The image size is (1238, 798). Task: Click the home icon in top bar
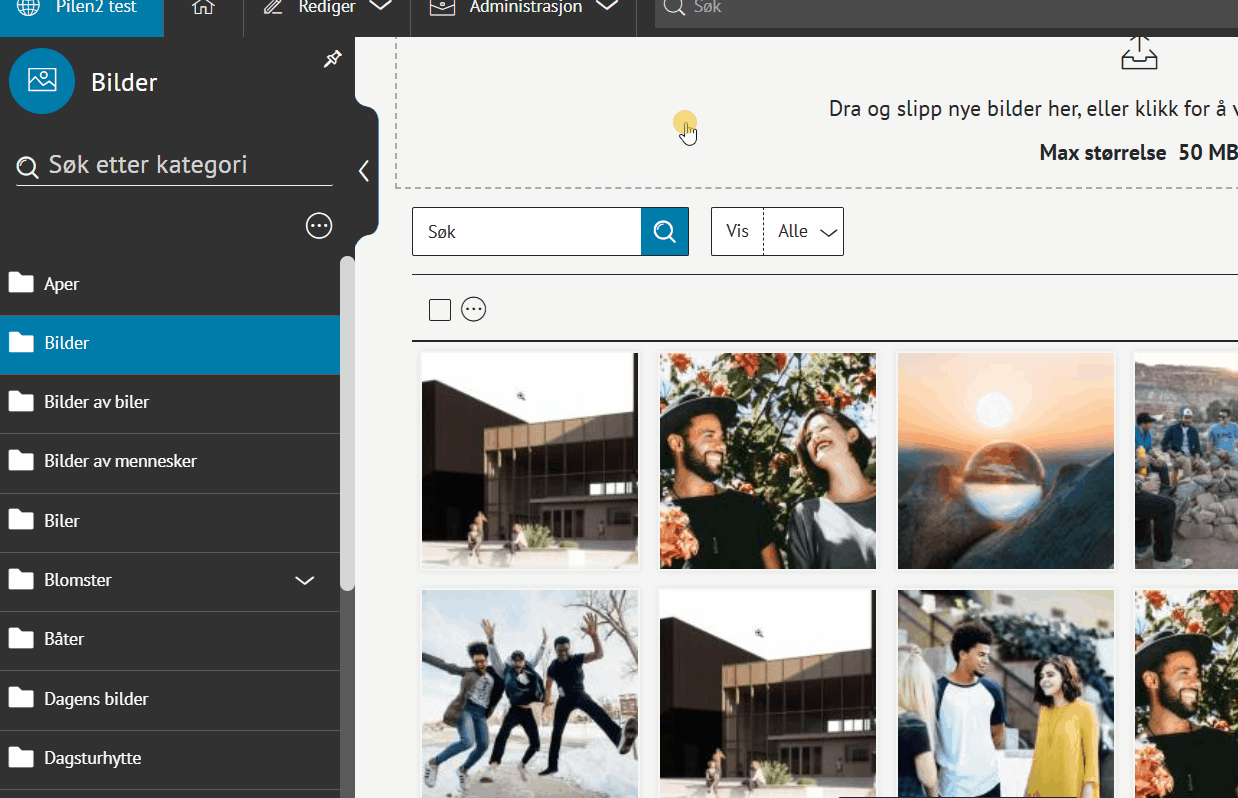(203, 8)
